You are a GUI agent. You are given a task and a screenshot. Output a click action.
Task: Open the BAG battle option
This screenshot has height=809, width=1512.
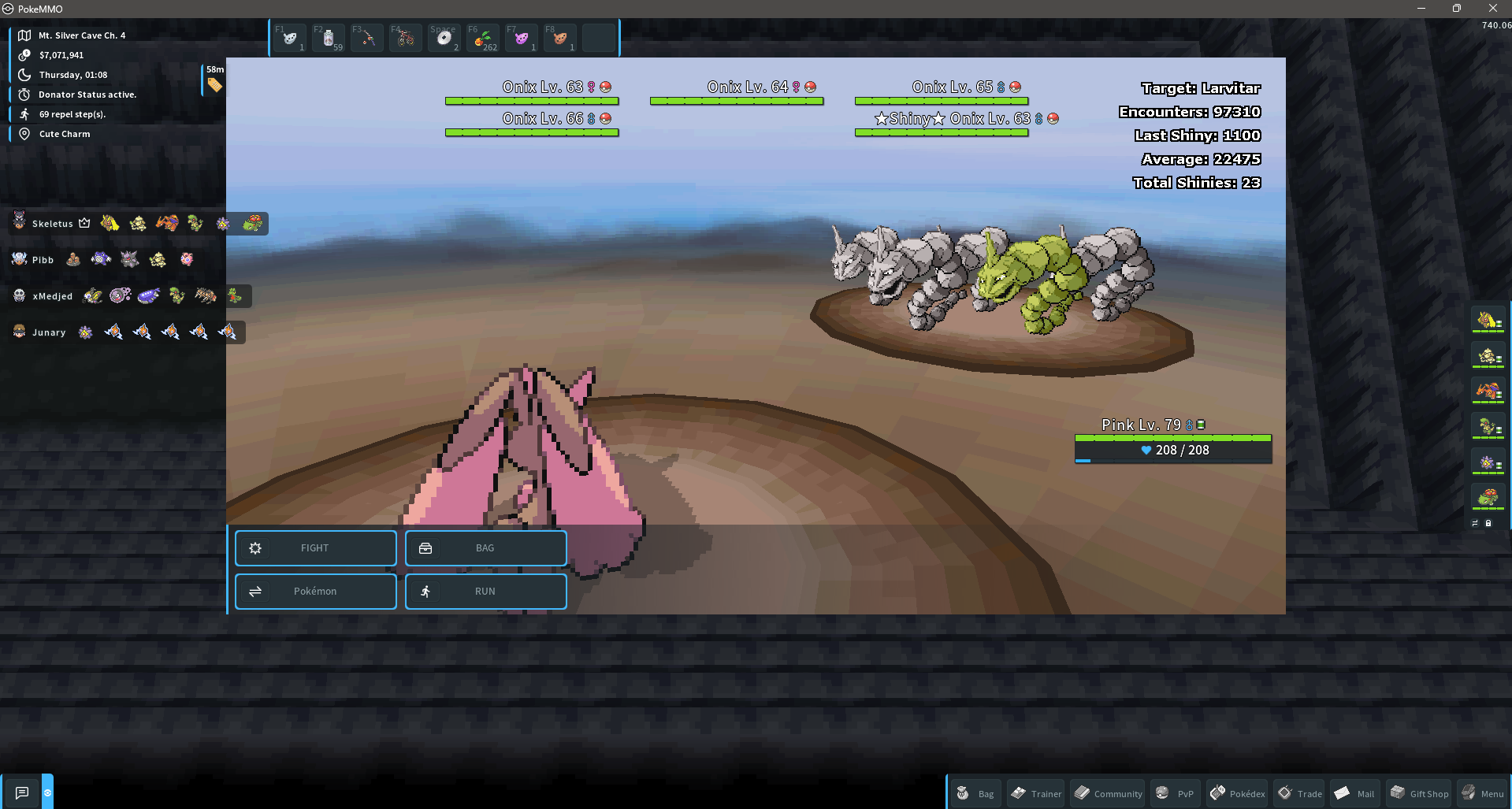(x=485, y=548)
